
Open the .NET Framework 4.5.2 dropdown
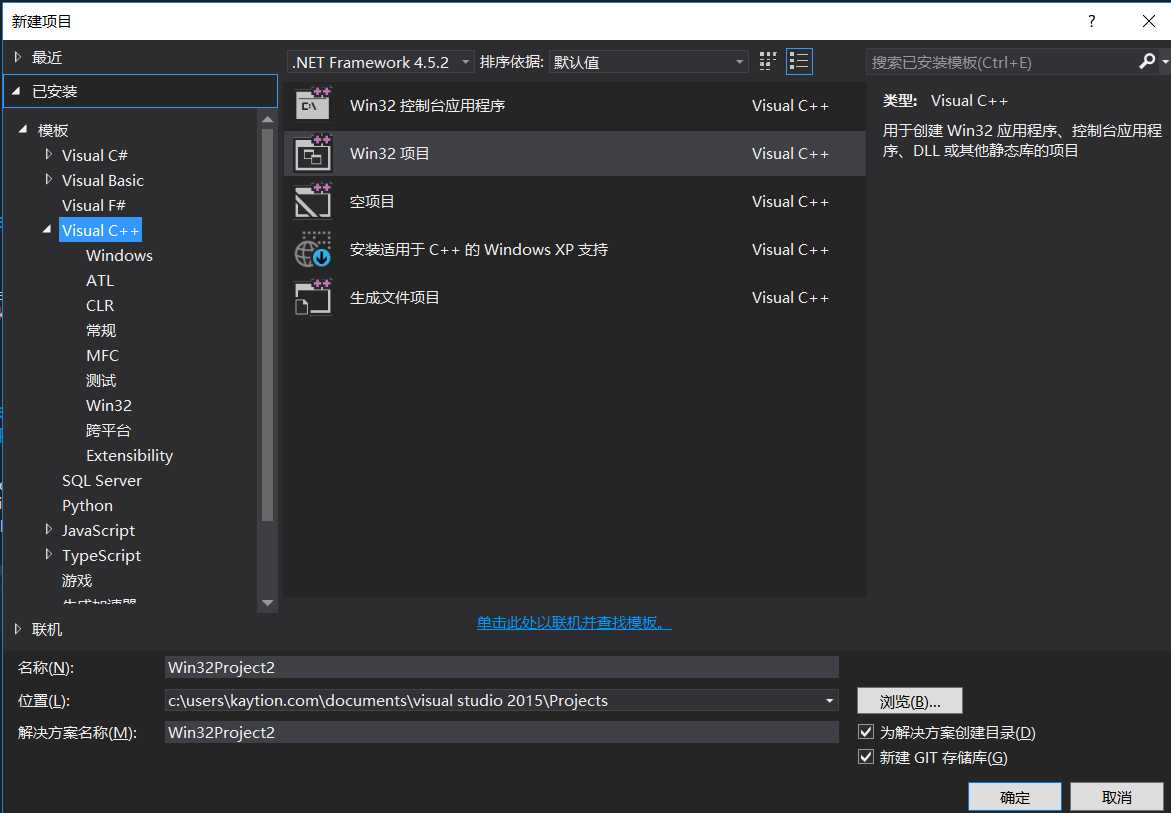click(x=381, y=62)
